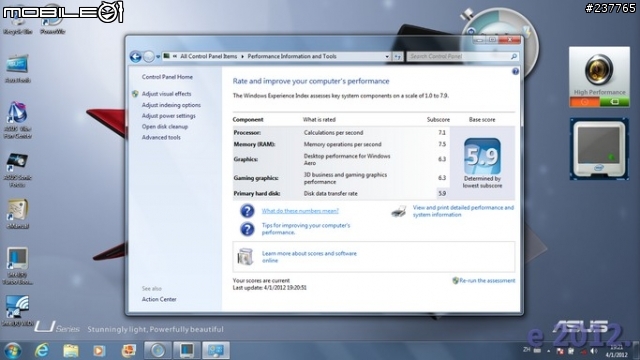
Task: Open the Windows Start orb
Action: 13,350
